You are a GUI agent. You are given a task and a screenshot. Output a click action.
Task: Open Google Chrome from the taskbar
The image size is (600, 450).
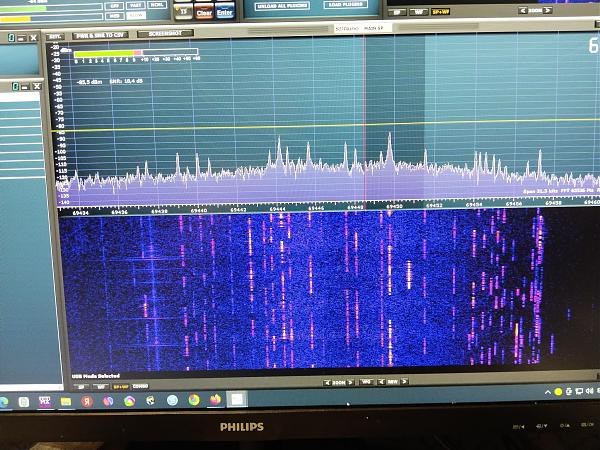point(193,401)
